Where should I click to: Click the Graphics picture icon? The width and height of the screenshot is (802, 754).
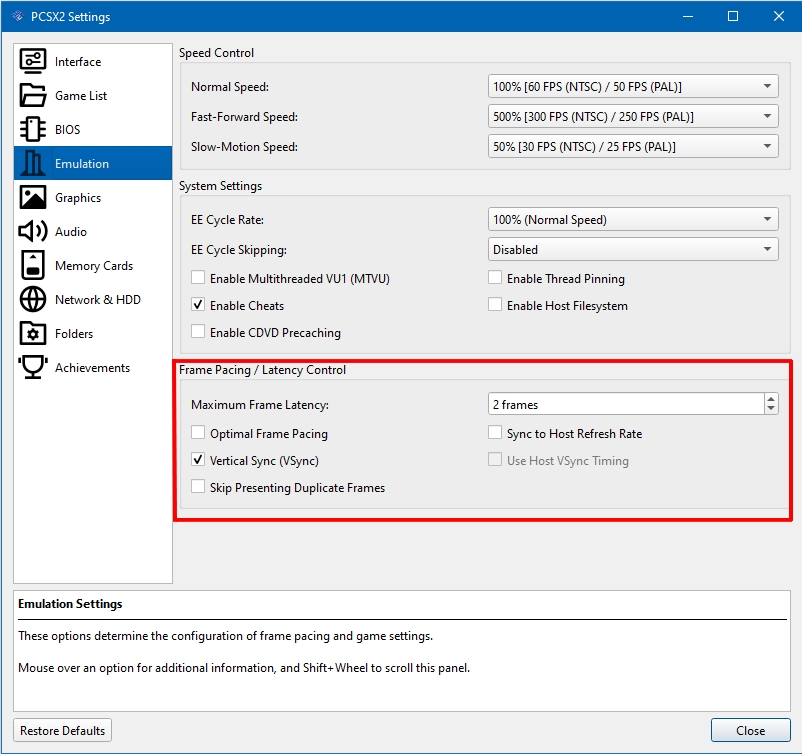[33, 197]
